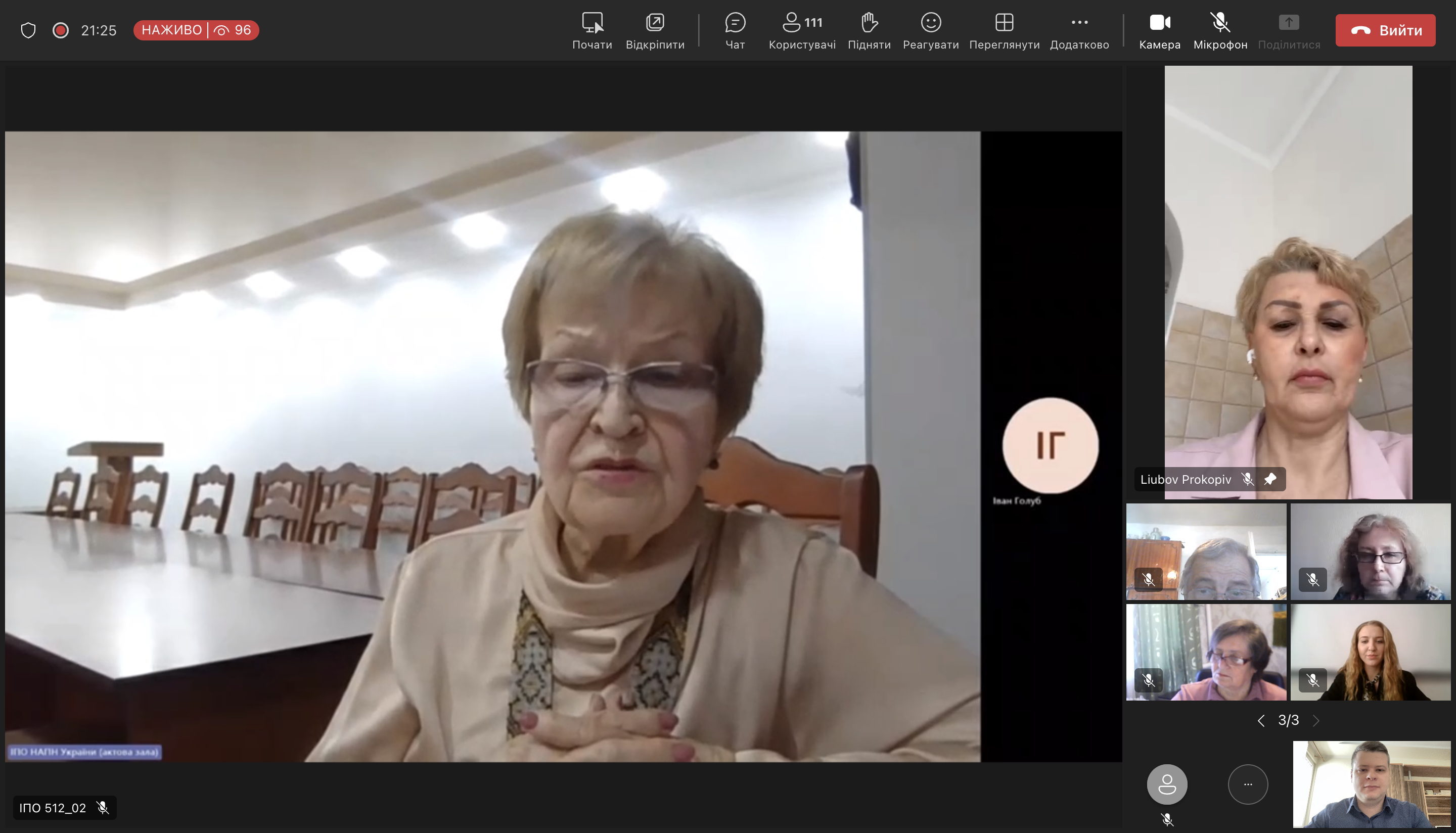
Task: Open reactions (Реагувати) smiley icon
Action: click(930, 23)
